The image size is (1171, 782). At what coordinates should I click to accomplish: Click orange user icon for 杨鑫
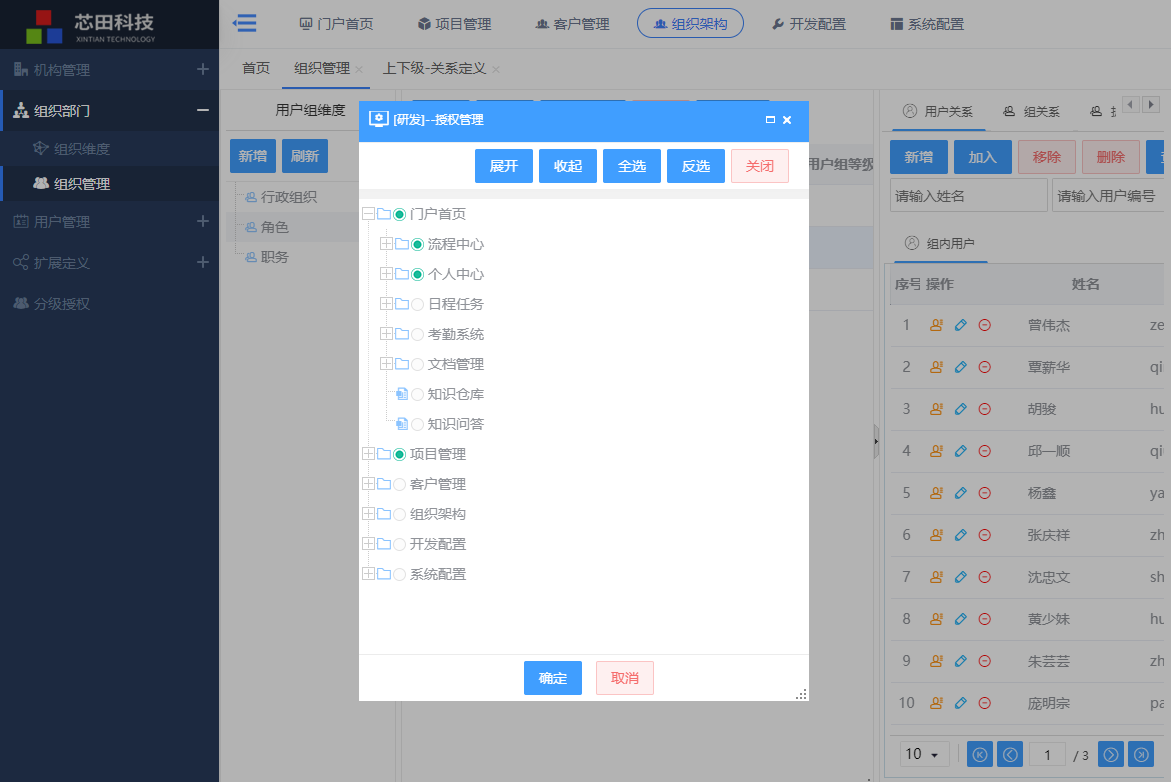tap(937, 493)
